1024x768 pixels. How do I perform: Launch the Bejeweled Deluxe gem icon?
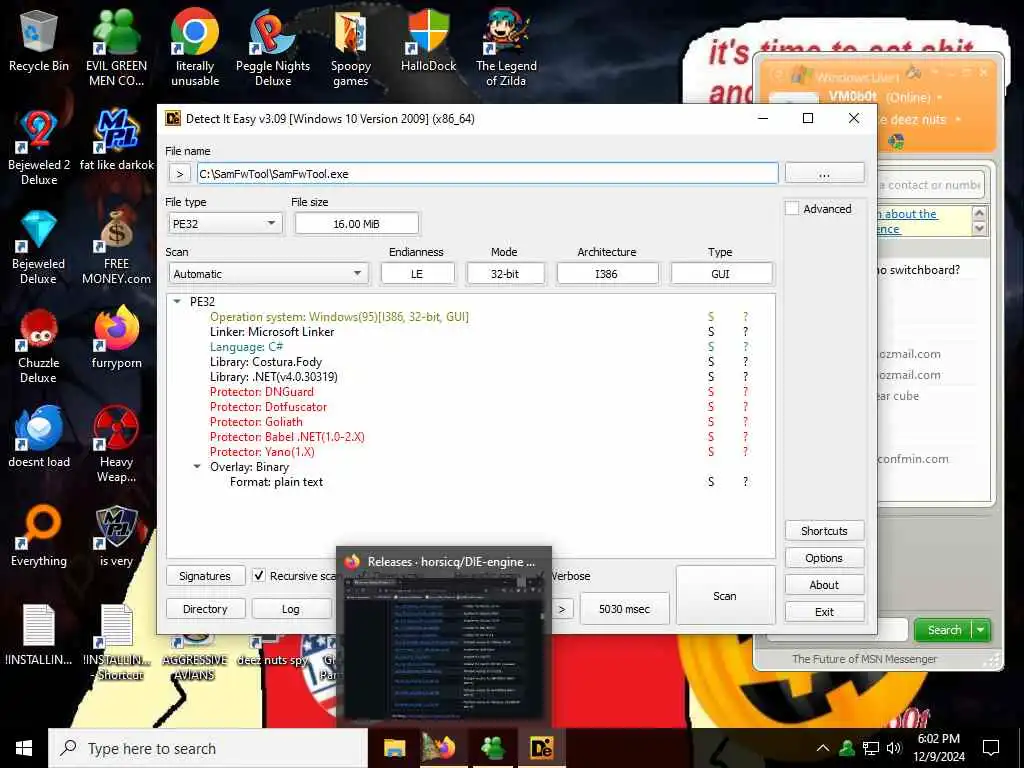click(x=39, y=247)
